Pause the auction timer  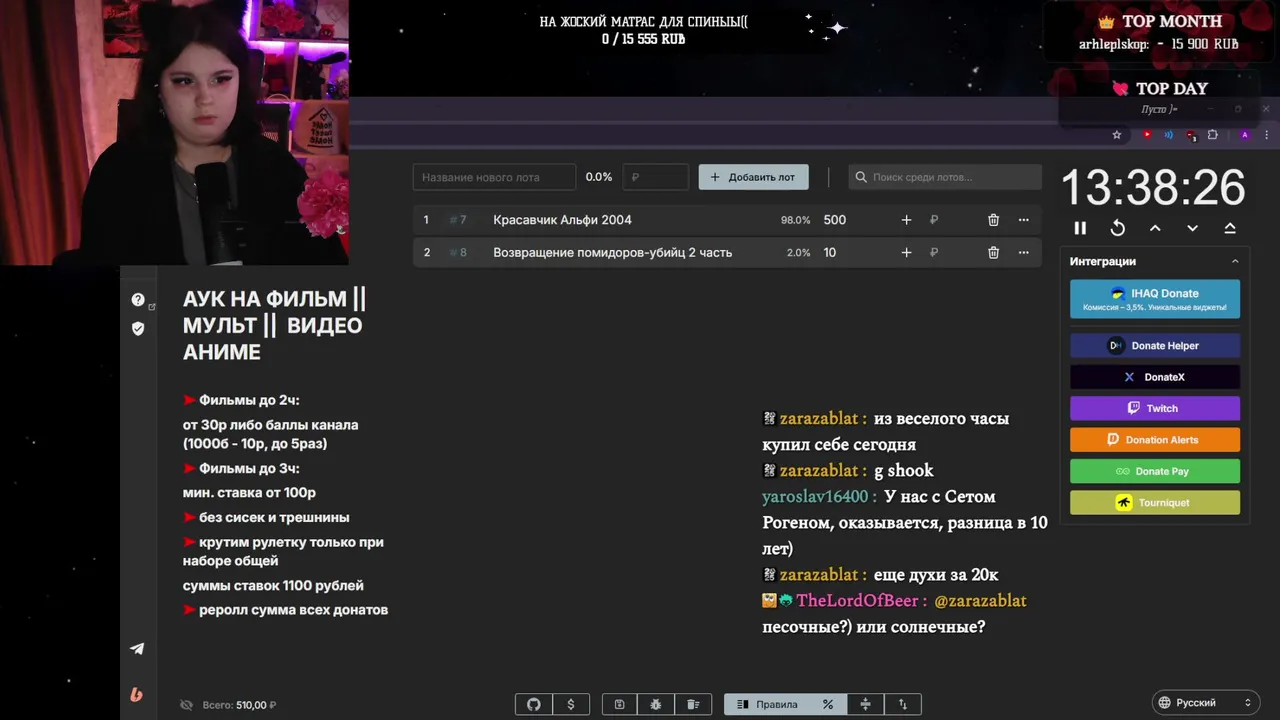(x=1080, y=228)
